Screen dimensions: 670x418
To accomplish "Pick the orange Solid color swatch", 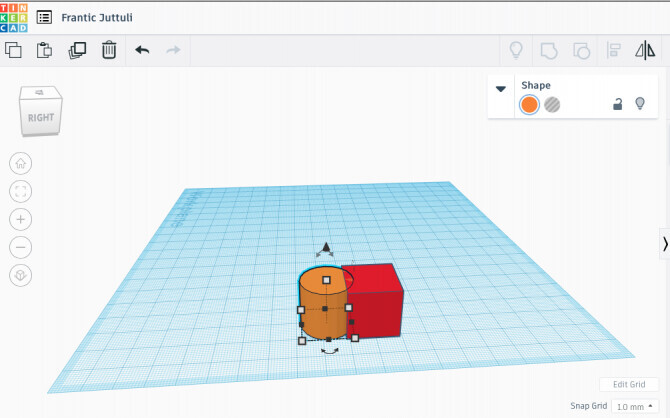I will [x=529, y=105].
